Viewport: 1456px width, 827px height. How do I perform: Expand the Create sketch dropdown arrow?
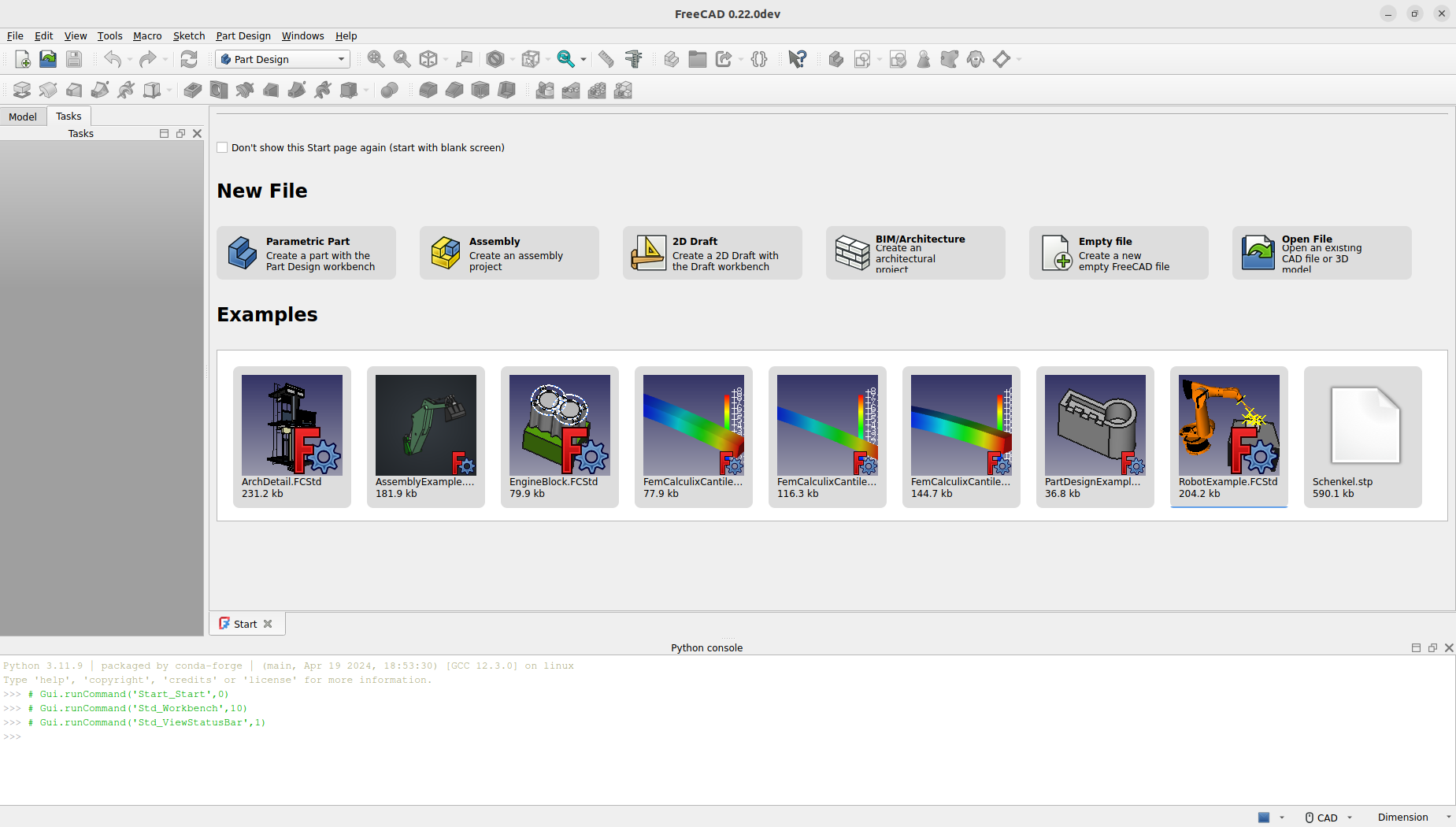(x=880, y=59)
